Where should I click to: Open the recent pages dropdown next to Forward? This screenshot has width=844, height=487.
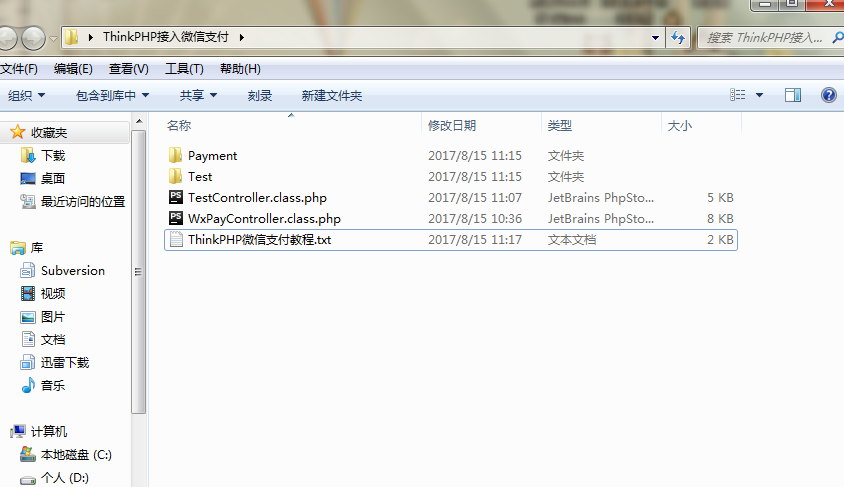pyautogui.click(x=53, y=39)
